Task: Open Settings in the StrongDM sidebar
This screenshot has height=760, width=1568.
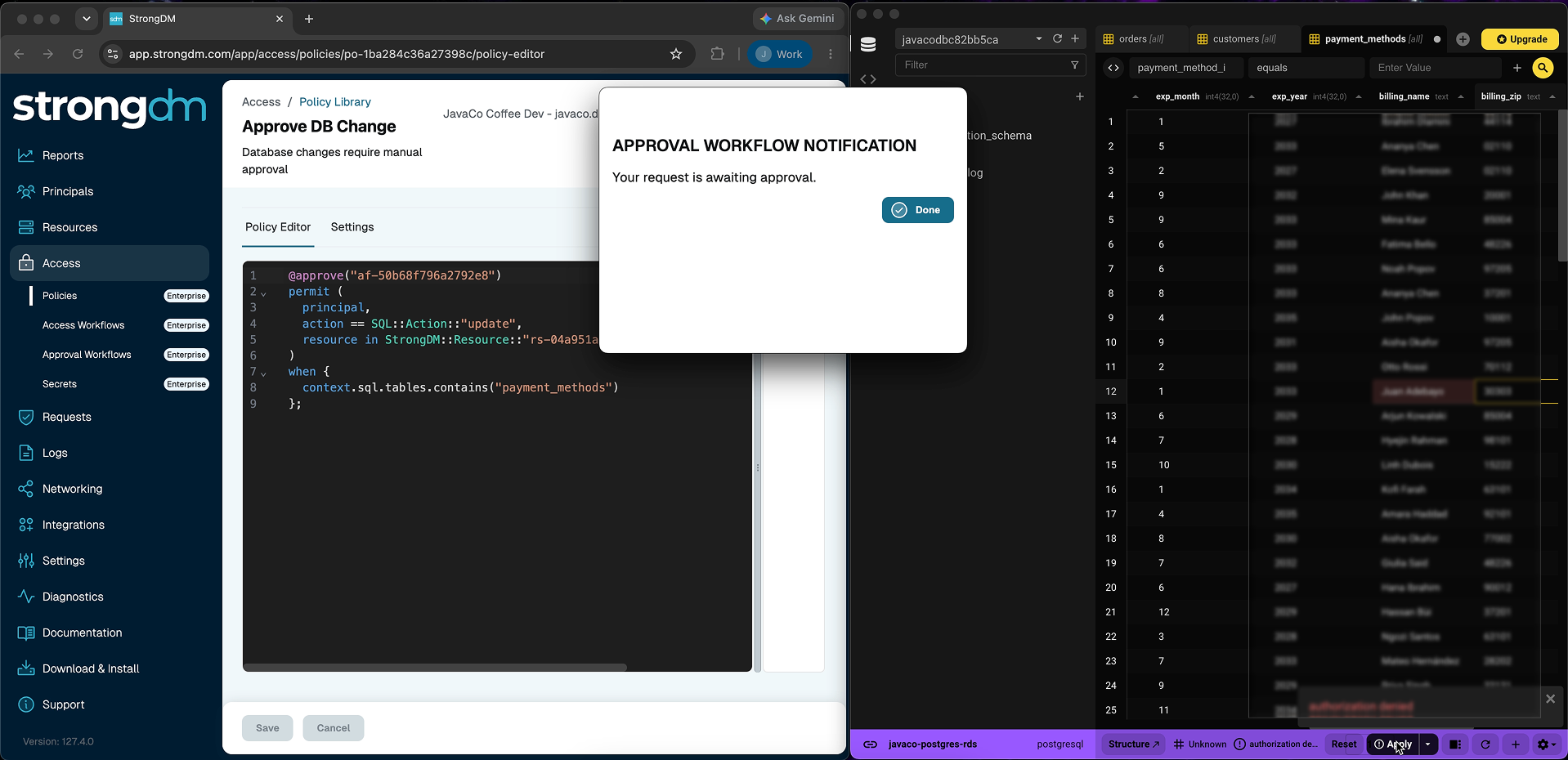Action: click(x=64, y=561)
